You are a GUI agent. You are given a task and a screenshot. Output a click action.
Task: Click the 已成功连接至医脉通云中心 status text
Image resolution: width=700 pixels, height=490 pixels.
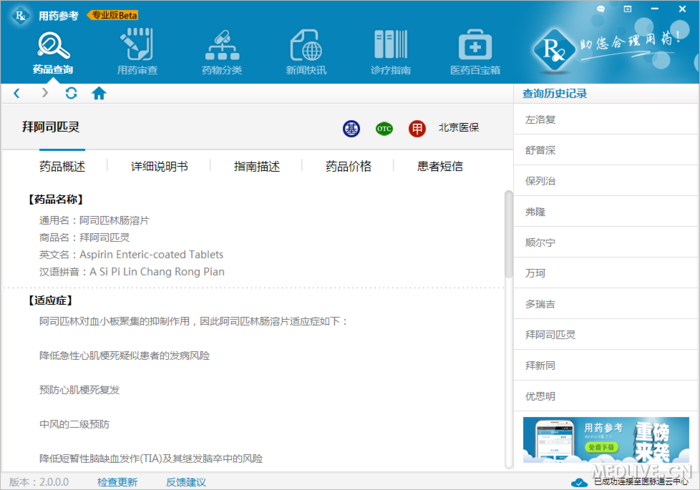[x=641, y=482]
